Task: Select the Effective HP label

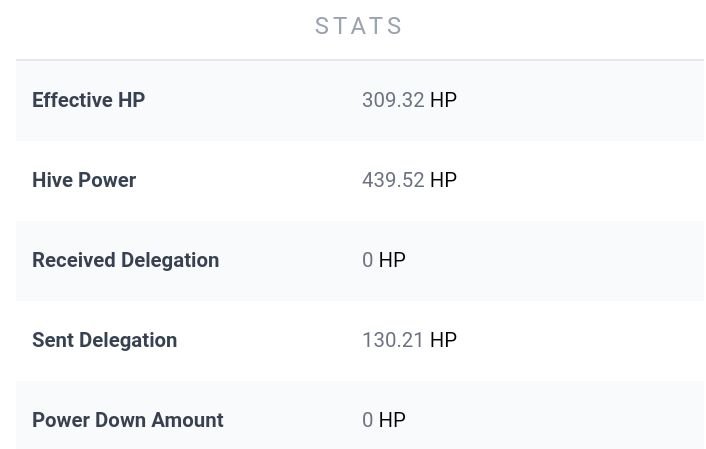Action: 88,100
